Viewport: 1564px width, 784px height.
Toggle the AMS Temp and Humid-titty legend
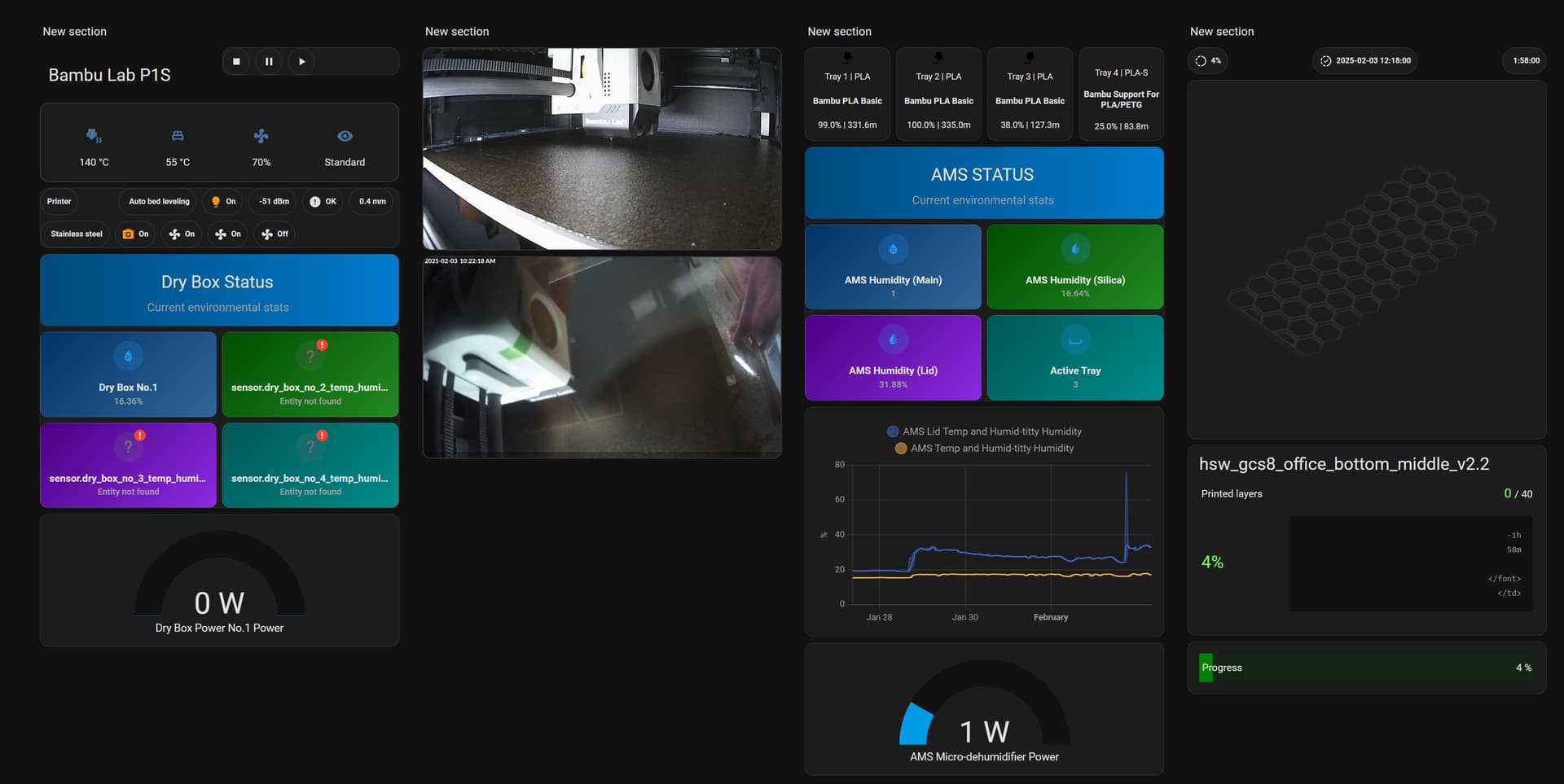coord(982,448)
